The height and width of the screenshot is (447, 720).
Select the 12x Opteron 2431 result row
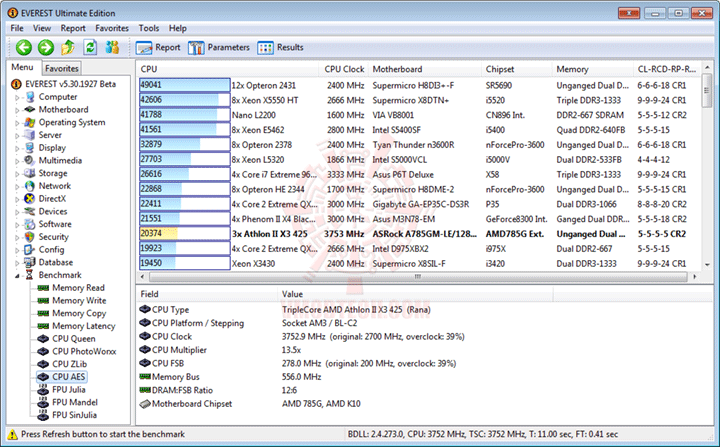[418, 85]
